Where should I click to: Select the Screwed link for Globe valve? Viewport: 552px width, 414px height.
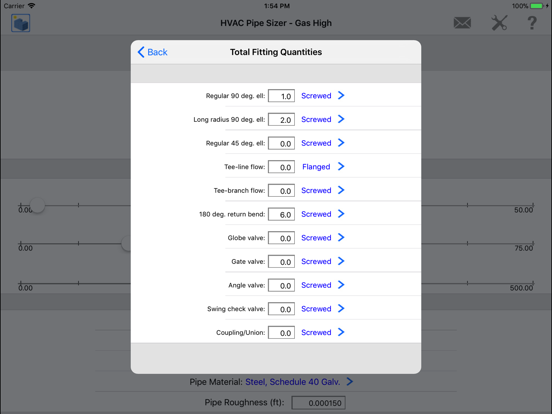pyautogui.click(x=316, y=238)
